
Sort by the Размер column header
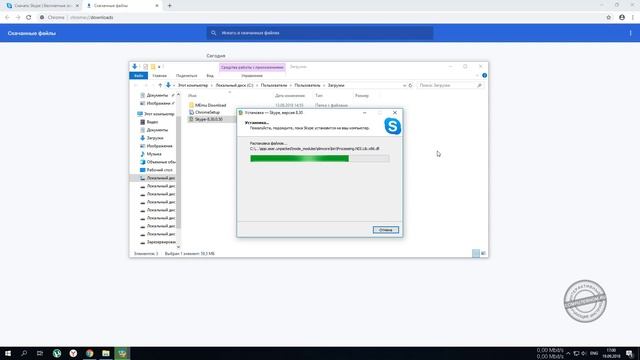point(362,96)
